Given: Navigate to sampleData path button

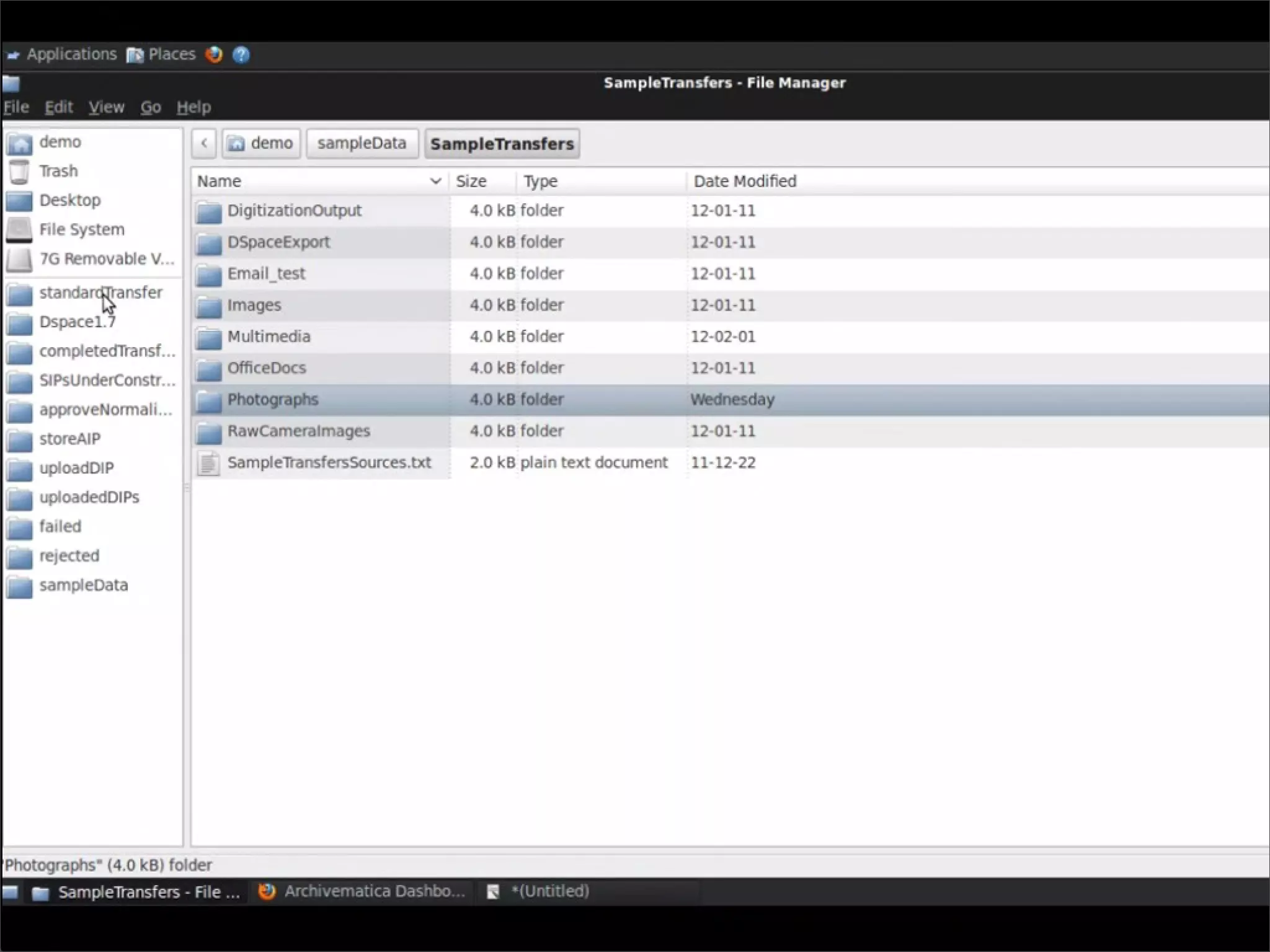Looking at the screenshot, I should pyautogui.click(x=362, y=143).
